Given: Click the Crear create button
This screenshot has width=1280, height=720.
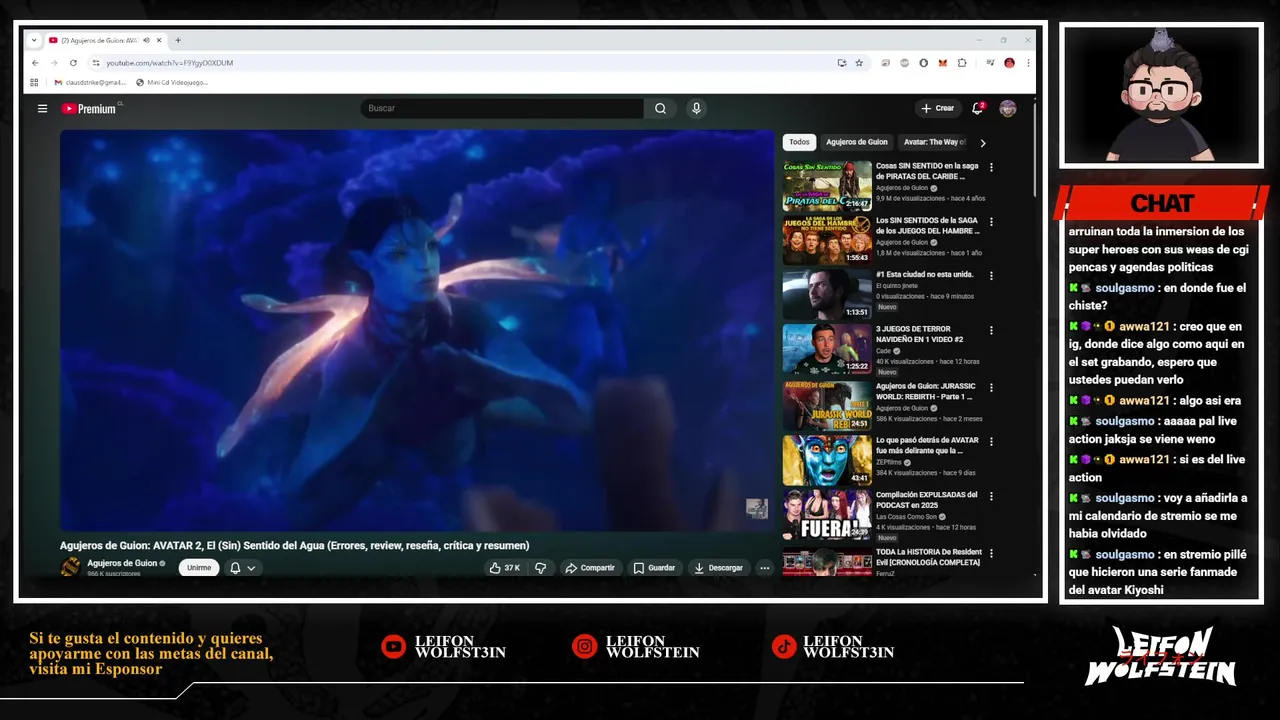Looking at the screenshot, I should [x=937, y=108].
